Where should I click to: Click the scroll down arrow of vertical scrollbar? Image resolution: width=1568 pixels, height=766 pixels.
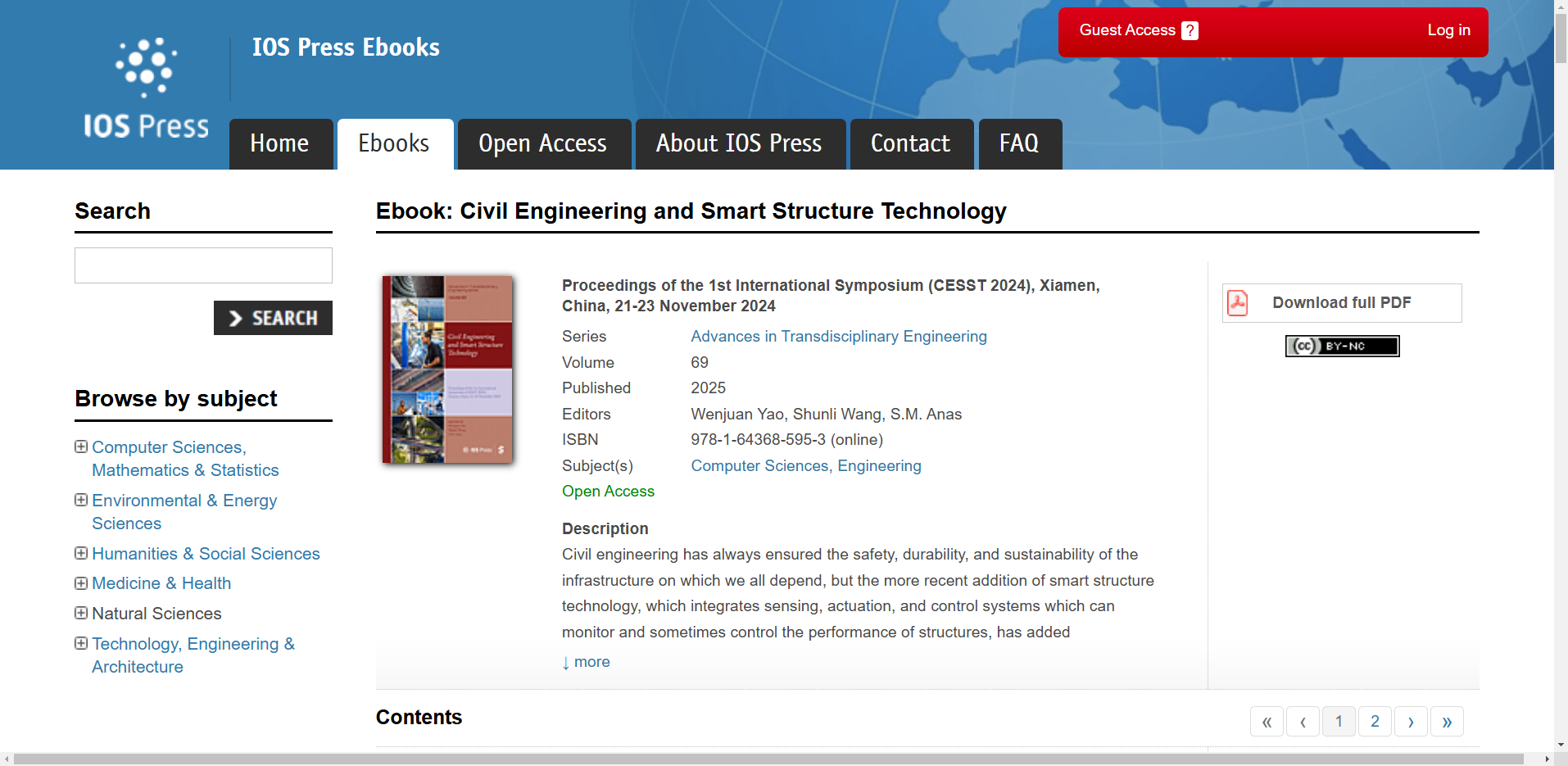(1561, 746)
